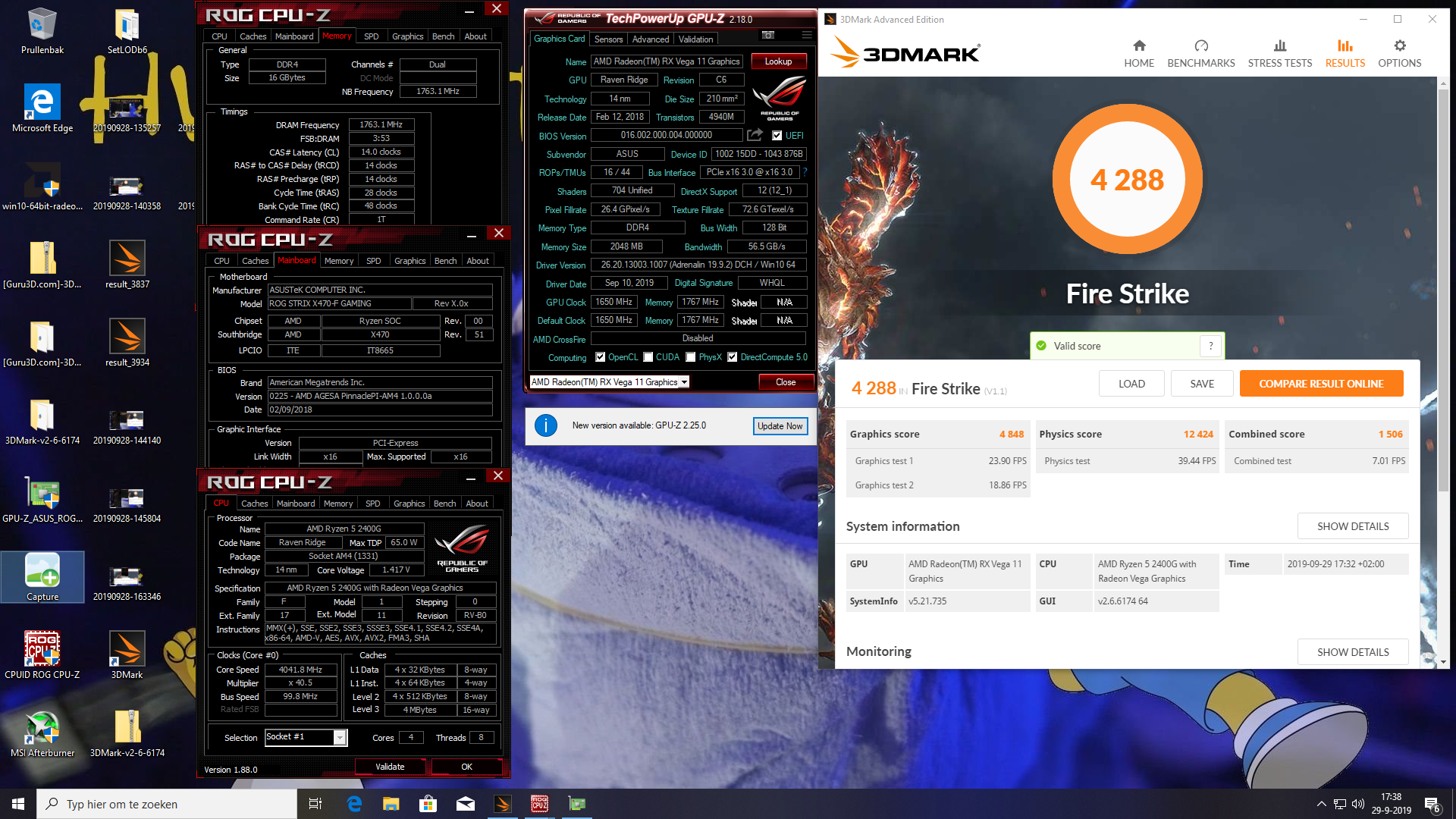1456x819 pixels.
Task: Click SAVE result button in 3DMark
Action: point(1202,384)
